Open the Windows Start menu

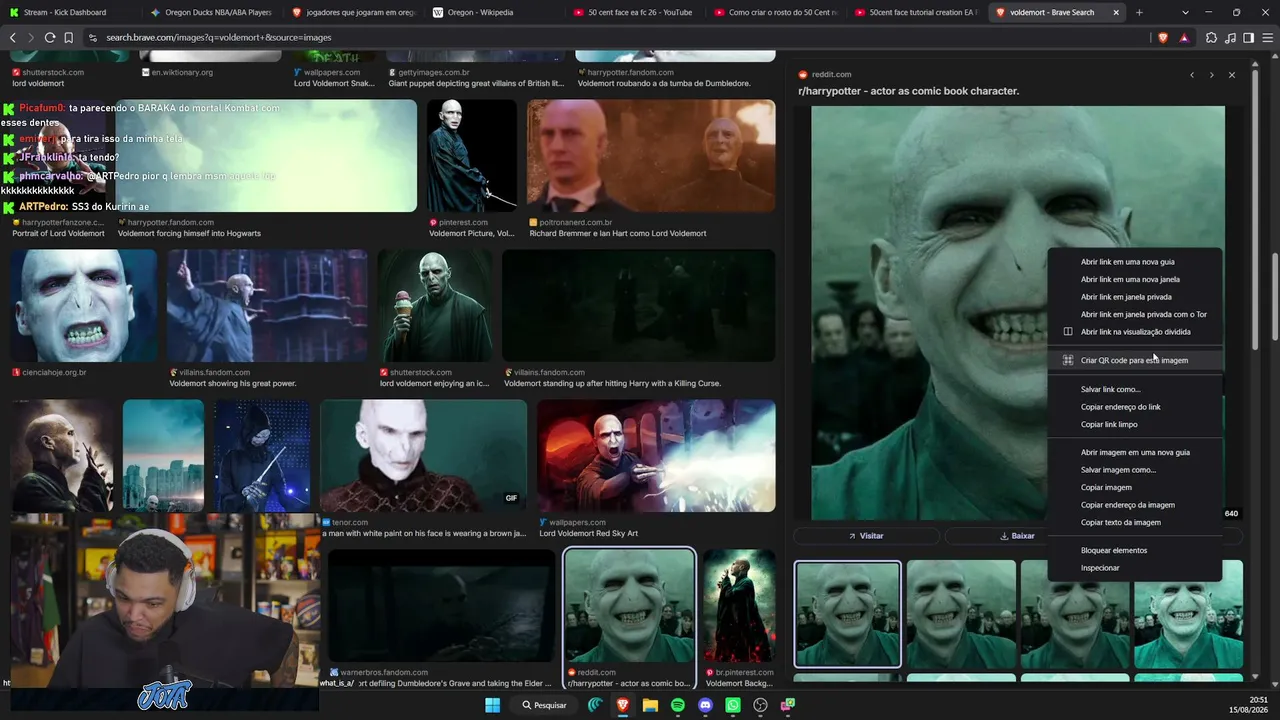492,705
